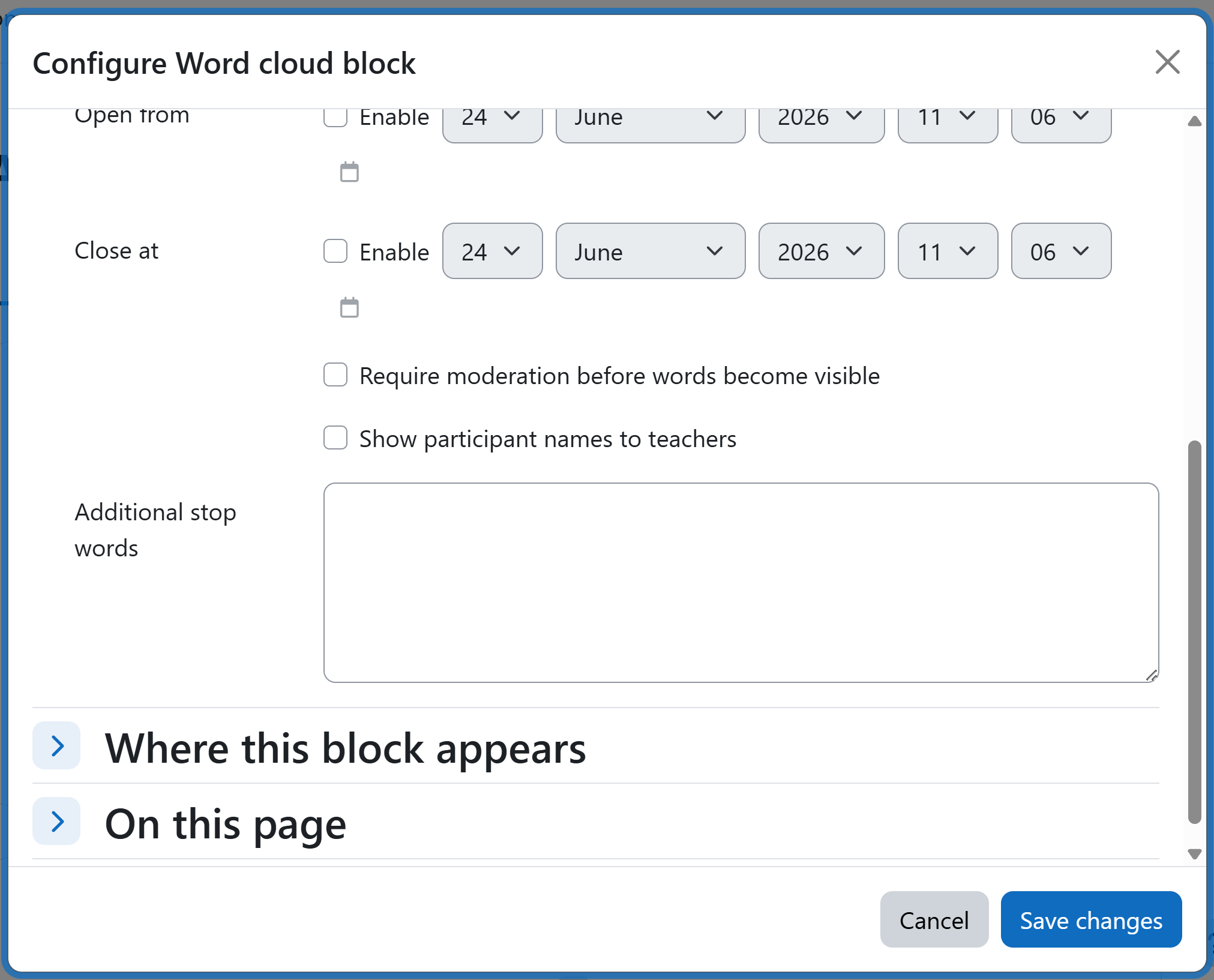The height and width of the screenshot is (980, 1214).
Task: Expand the Where this block appears section
Action: coord(56,745)
